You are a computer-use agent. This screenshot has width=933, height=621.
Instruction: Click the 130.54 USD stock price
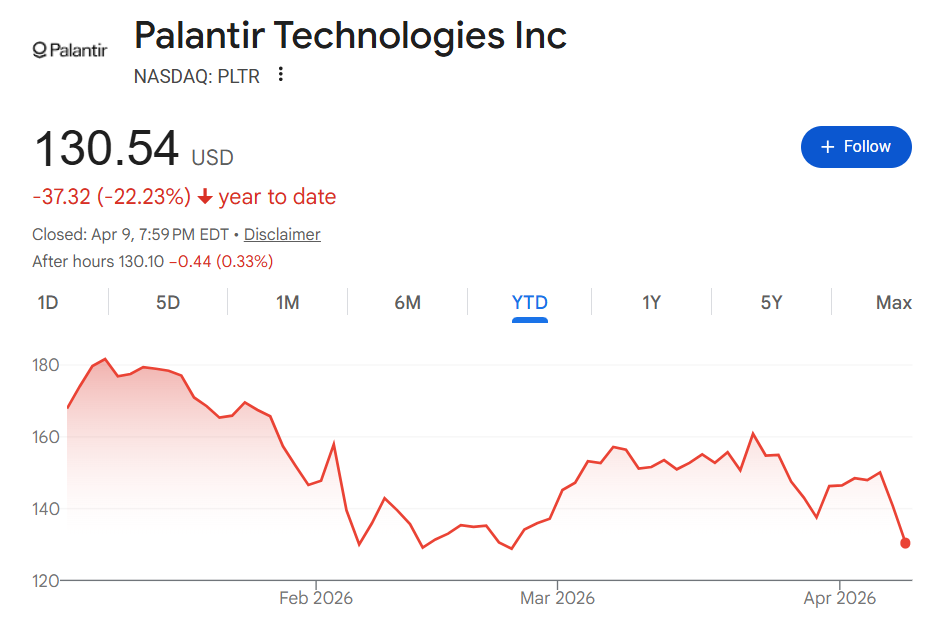pos(107,148)
